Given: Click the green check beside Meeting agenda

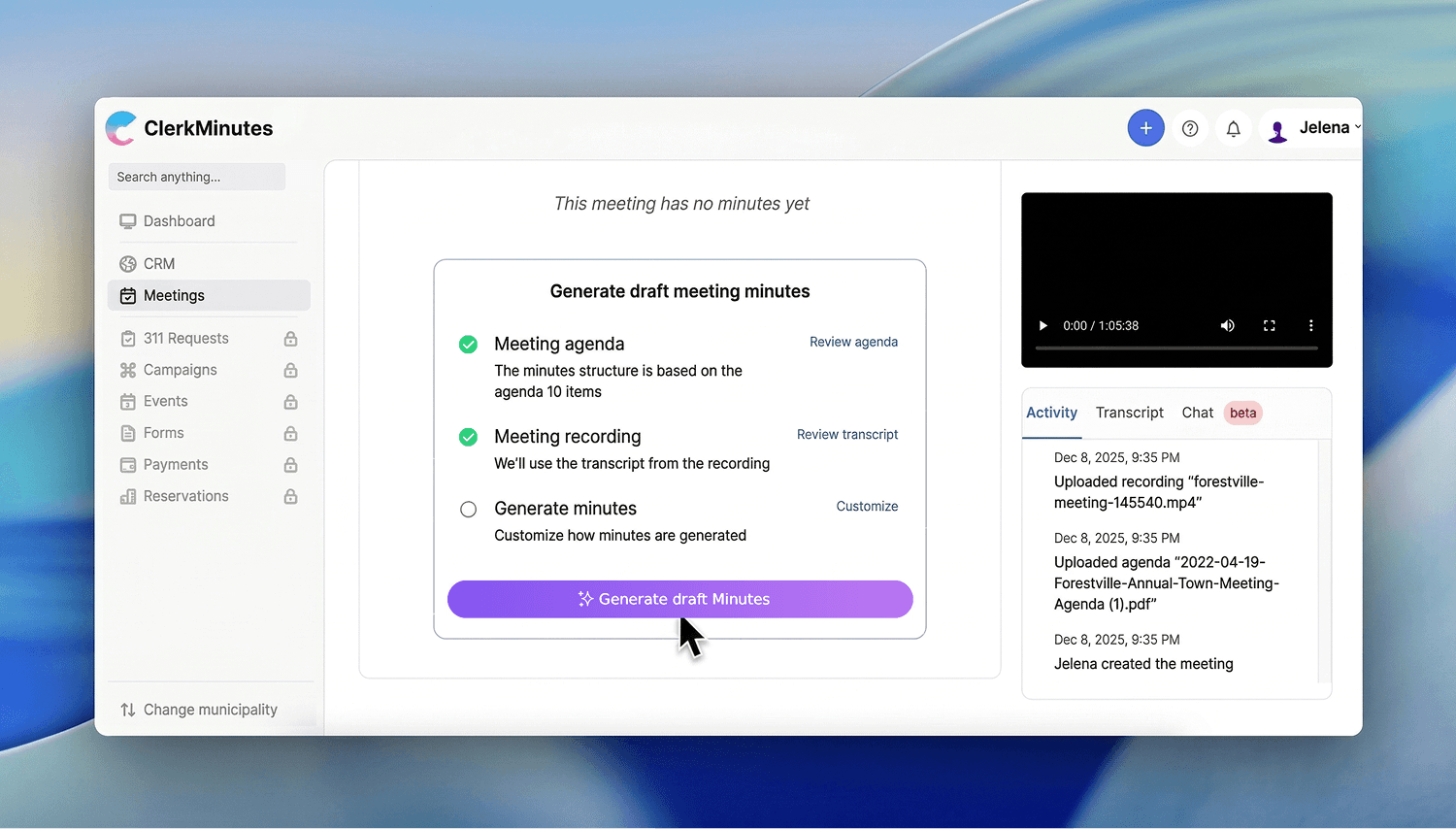Looking at the screenshot, I should click(468, 344).
